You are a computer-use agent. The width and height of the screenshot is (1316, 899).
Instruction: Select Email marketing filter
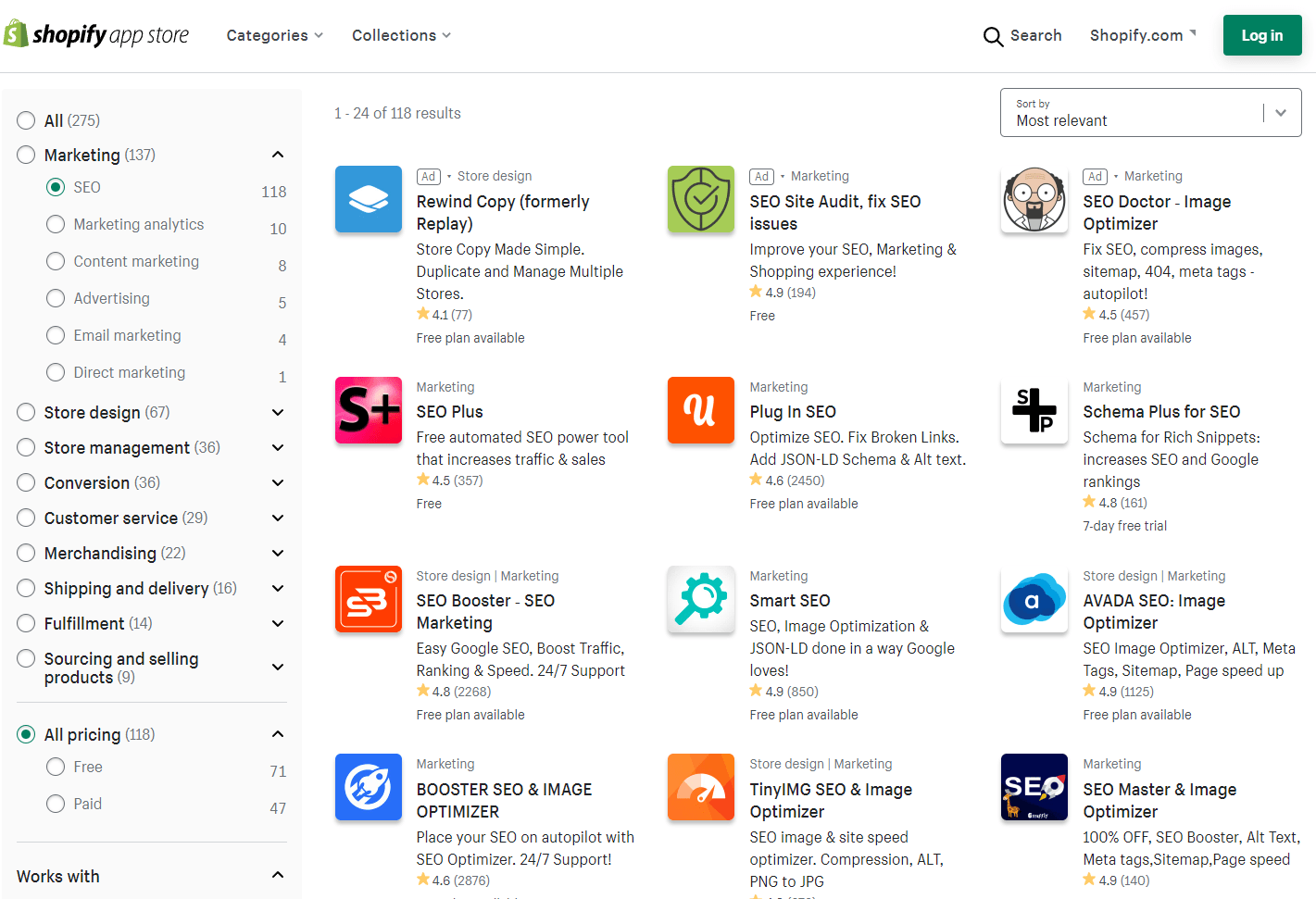point(56,335)
